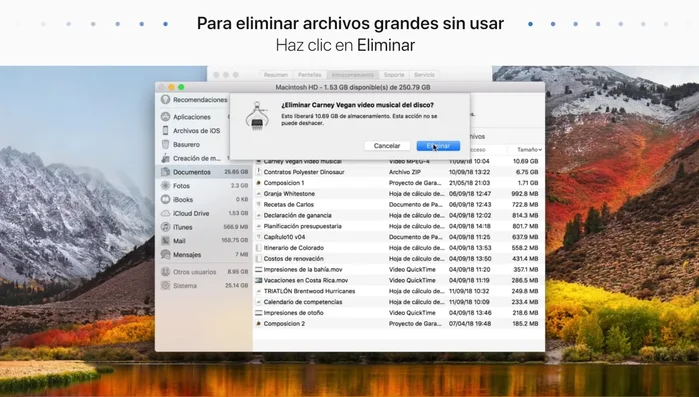Click Mail 168.75 GB size label
Screen dimensions: 699x397
235,241
